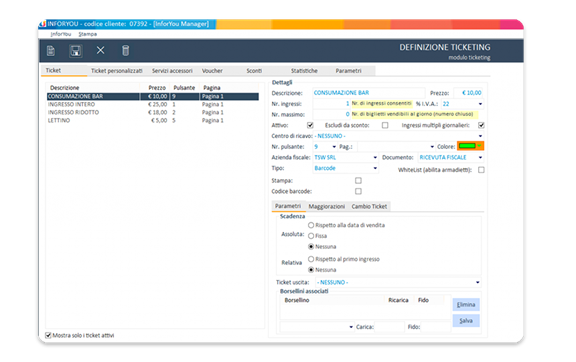Click the Fido input field
576x362 pixels.
[435, 327]
